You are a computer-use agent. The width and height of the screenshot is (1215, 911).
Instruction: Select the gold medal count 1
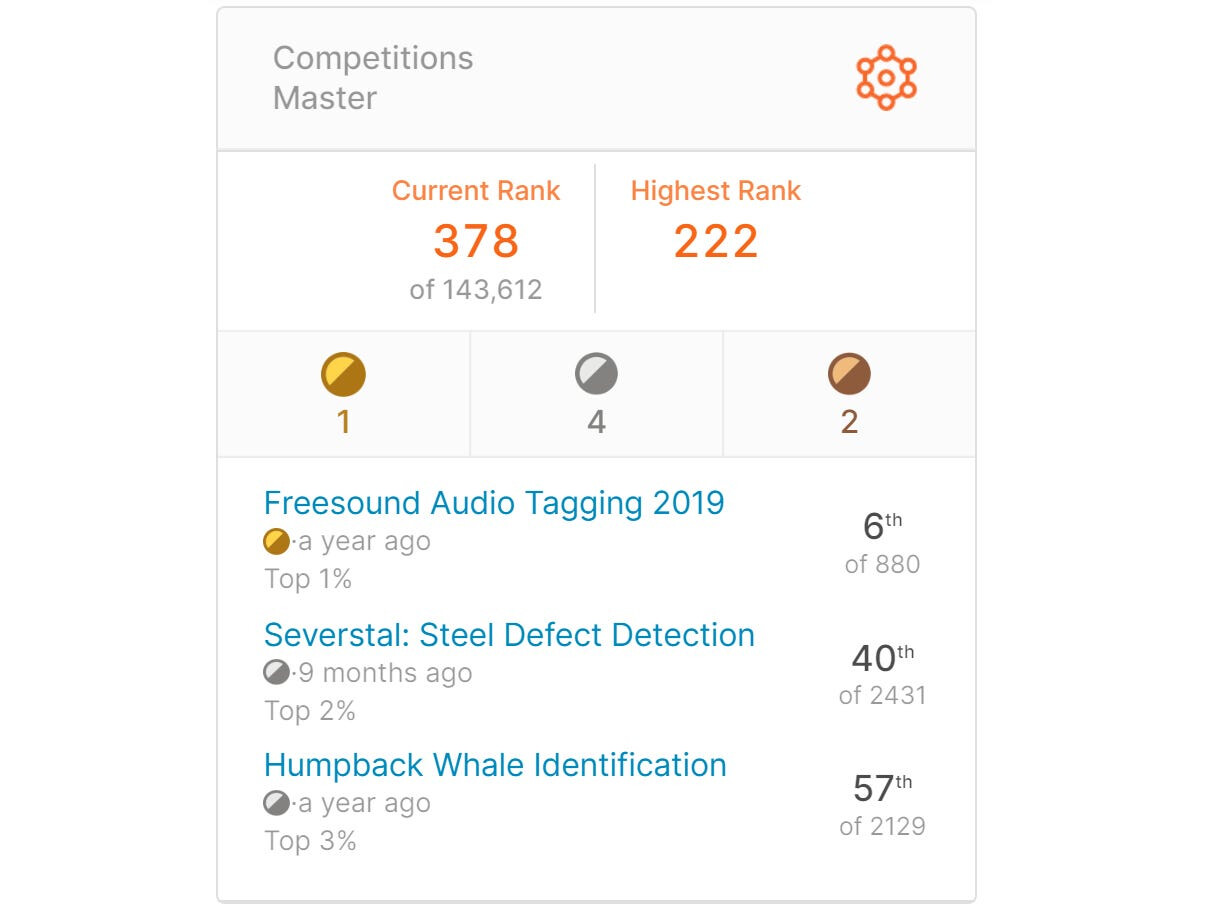pyautogui.click(x=343, y=422)
